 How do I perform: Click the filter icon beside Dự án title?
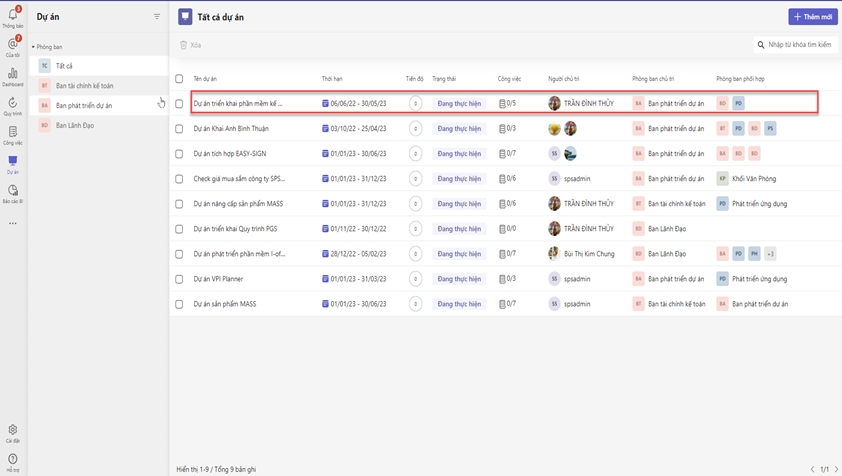[157, 17]
